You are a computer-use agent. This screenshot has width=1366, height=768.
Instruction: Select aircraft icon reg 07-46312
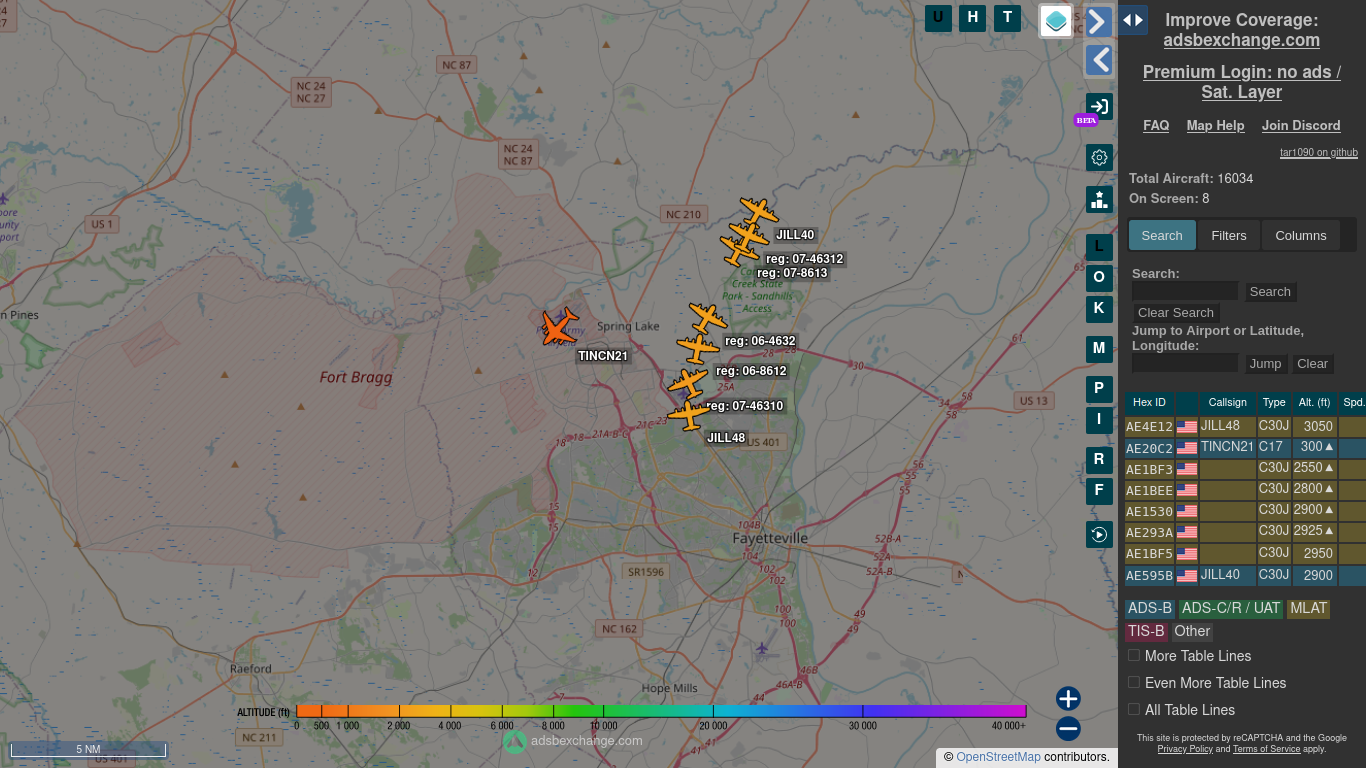748,235
